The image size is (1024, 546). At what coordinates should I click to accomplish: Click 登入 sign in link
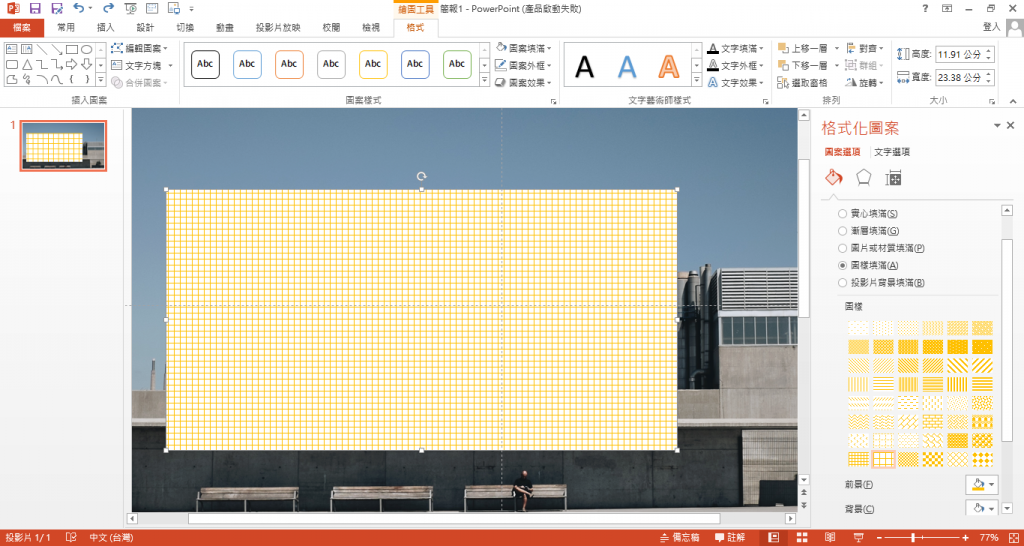coord(991,27)
